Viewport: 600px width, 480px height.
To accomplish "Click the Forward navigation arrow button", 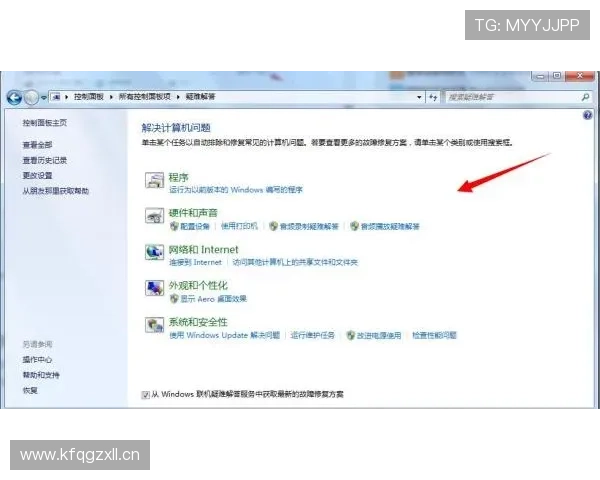I will click(x=31, y=98).
